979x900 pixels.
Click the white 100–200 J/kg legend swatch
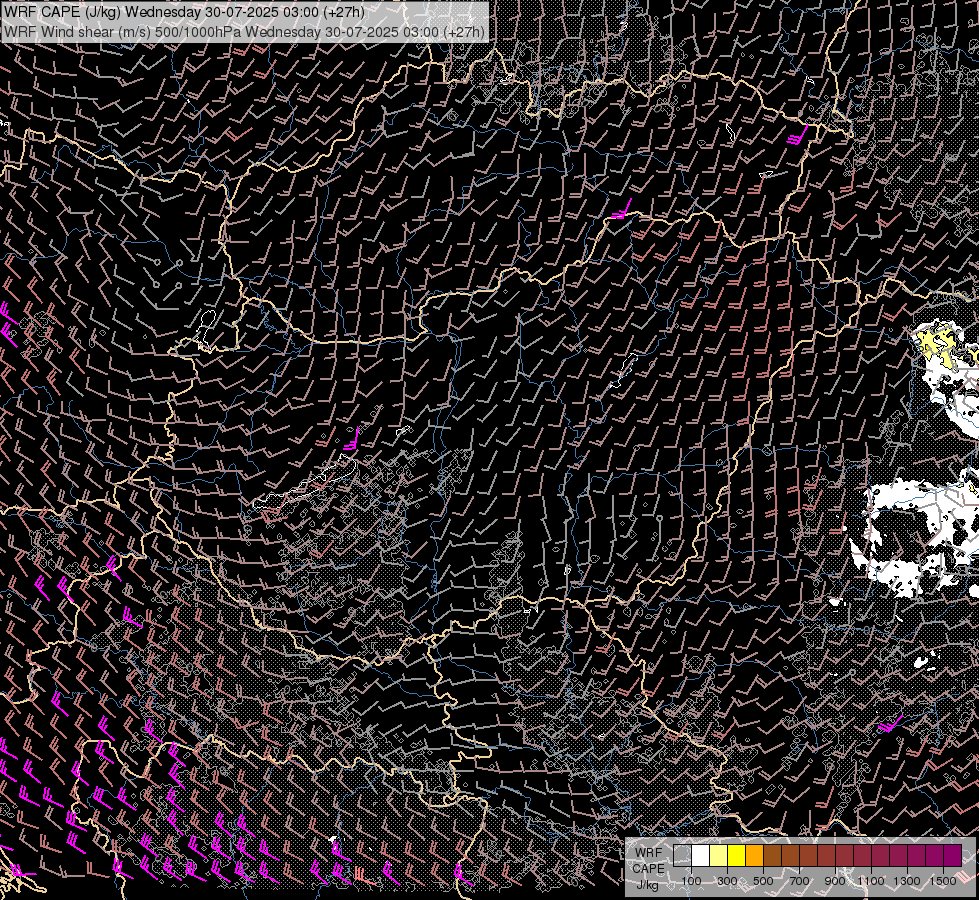tap(701, 856)
